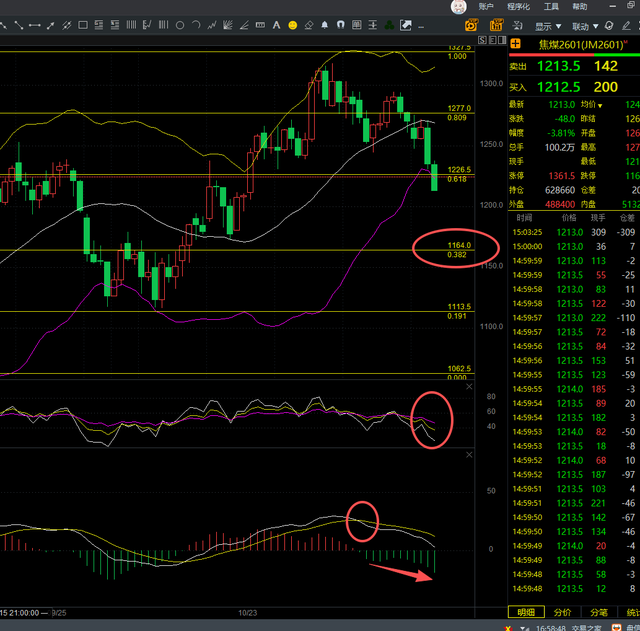The image size is (640, 631).
Task: Click the bell alert icon
Action: 324,25
